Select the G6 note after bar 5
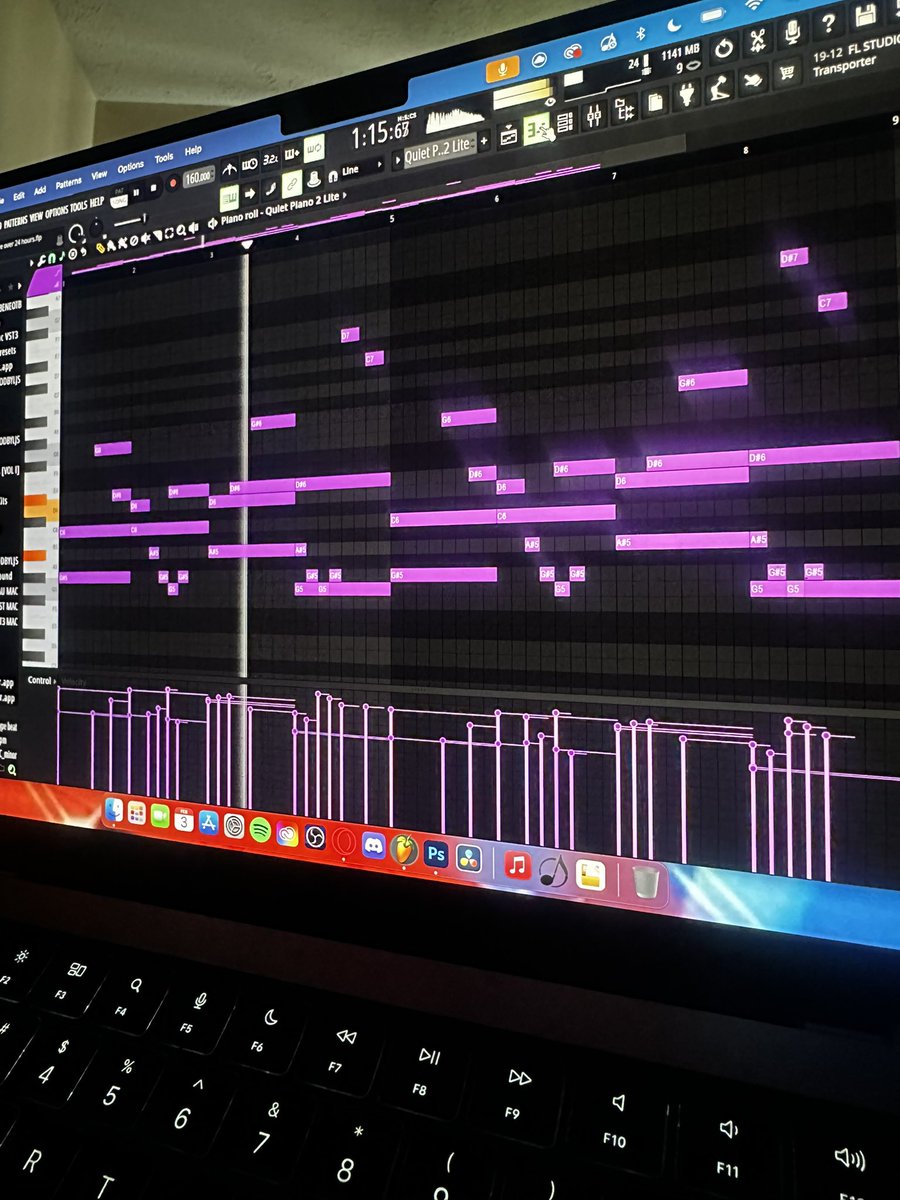900x1200 pixels. pos(468,417)
